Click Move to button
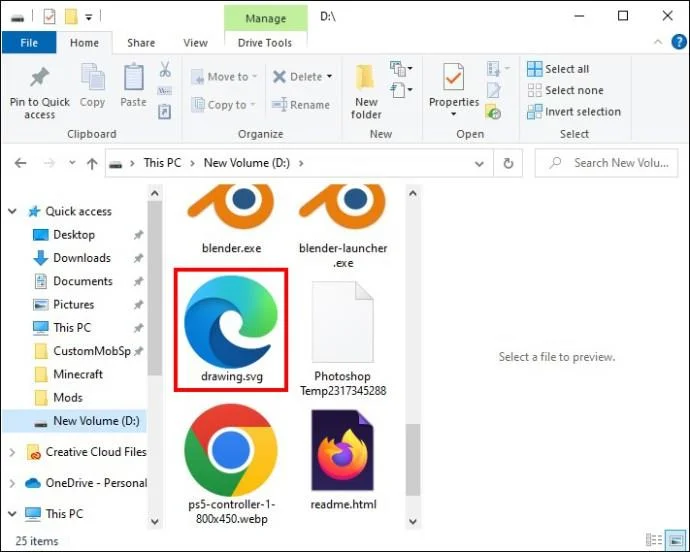Screen dimensions: 690x552 tap(224, 77)
